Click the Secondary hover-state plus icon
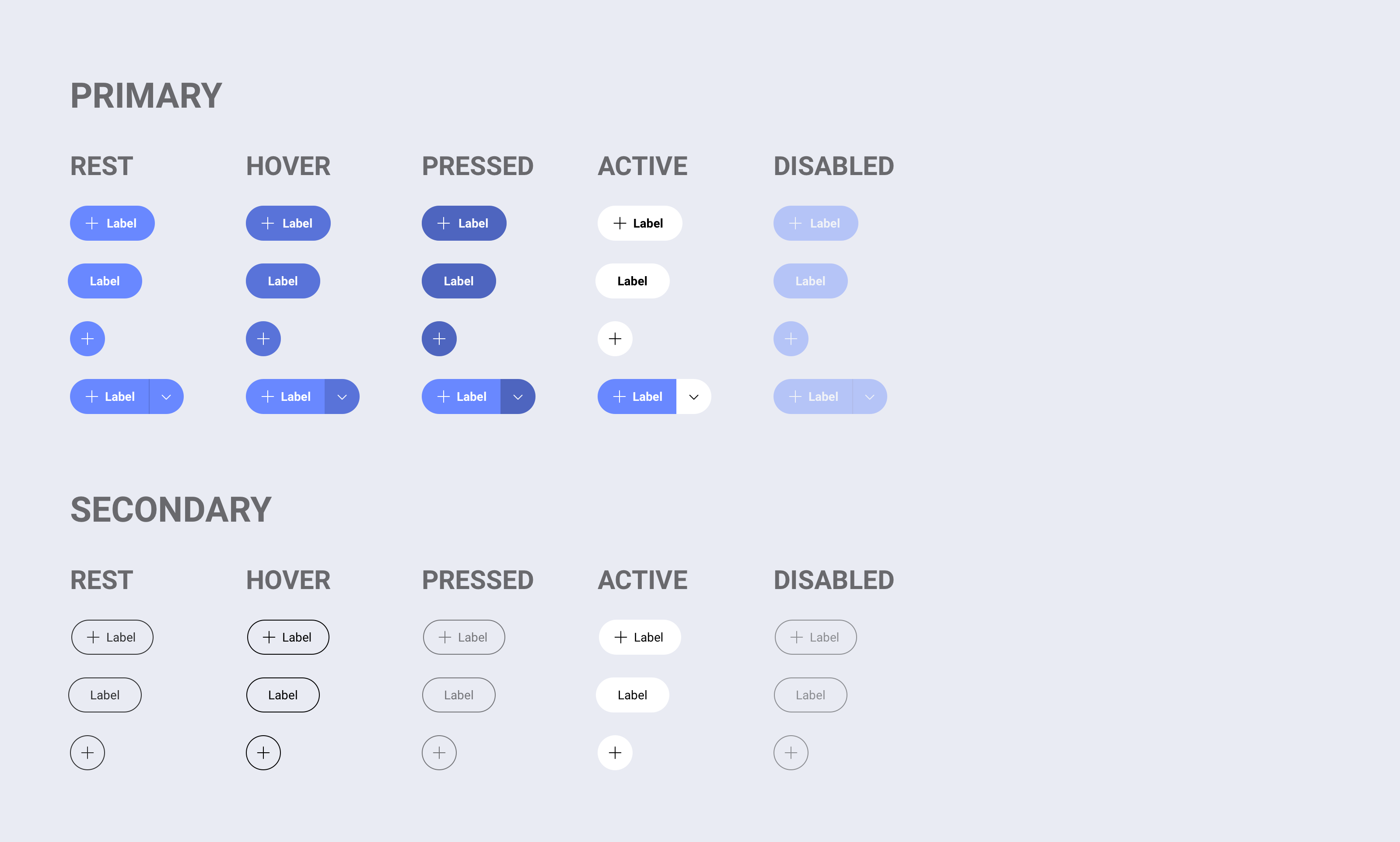This screenshot has height=842, width=1400. [263, 752]
